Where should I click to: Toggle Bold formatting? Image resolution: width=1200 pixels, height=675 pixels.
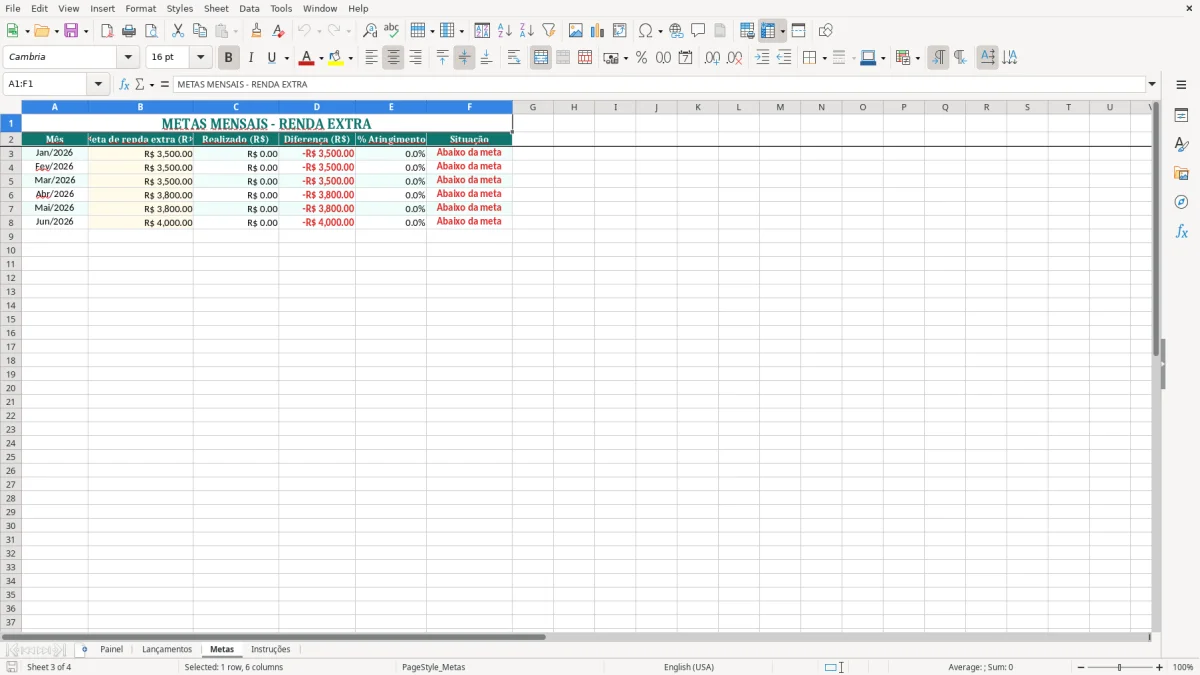pyautogui.click(x=228, y=58)
